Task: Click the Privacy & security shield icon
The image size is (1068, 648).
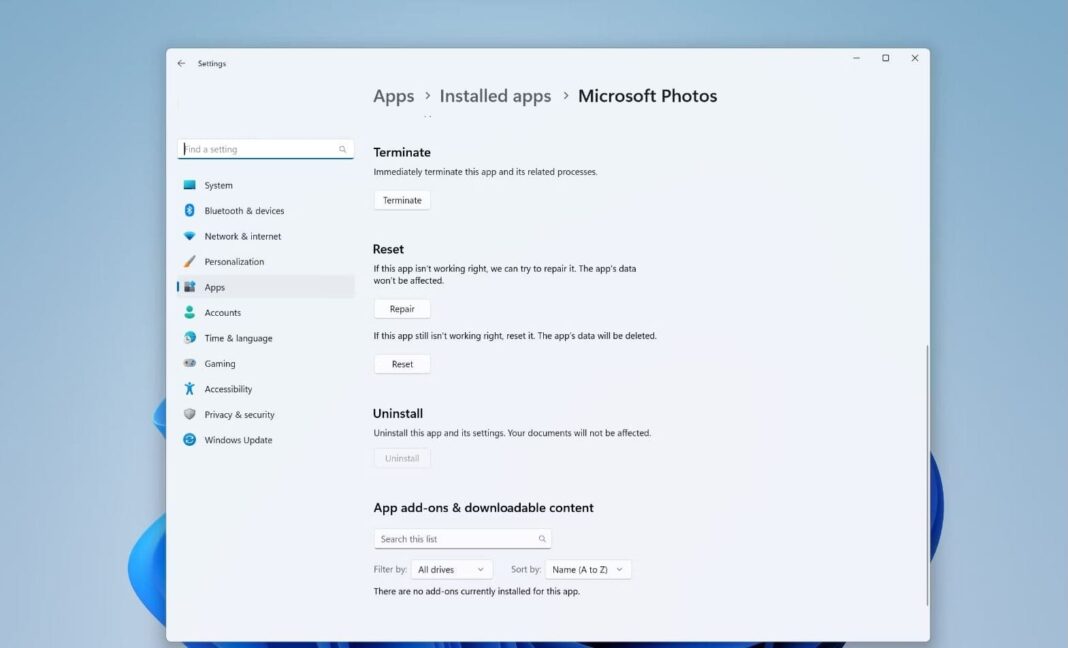Action: coord(190,414)
